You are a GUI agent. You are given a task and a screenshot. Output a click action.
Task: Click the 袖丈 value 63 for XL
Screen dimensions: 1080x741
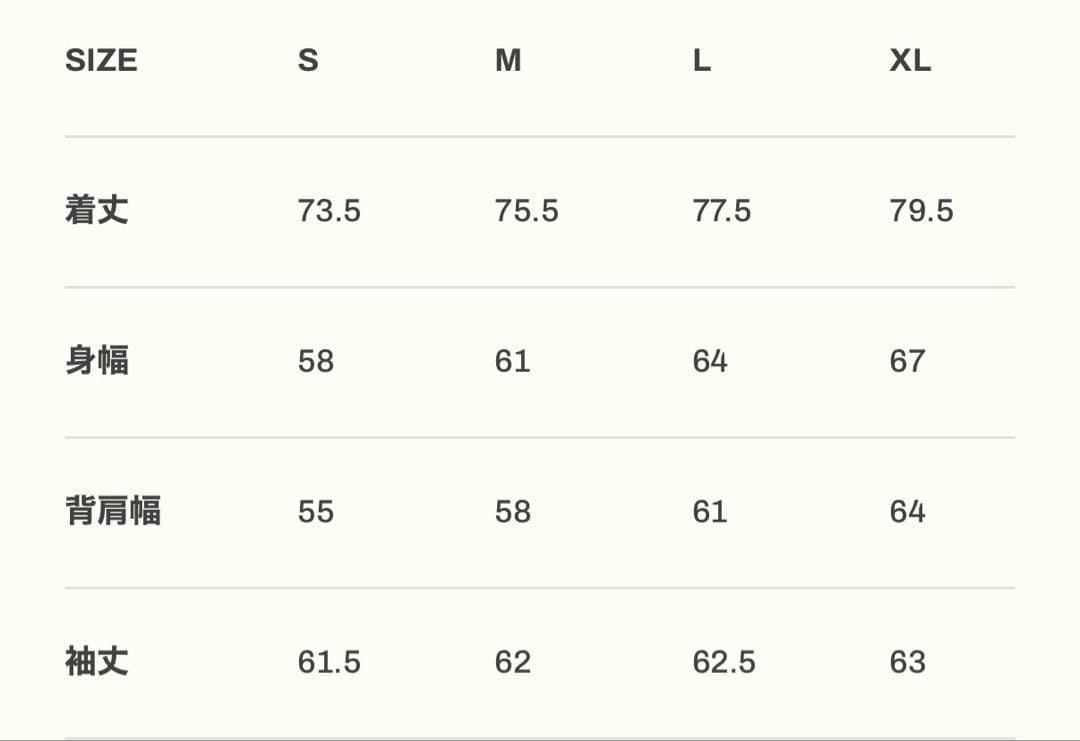tap(907, 662)
